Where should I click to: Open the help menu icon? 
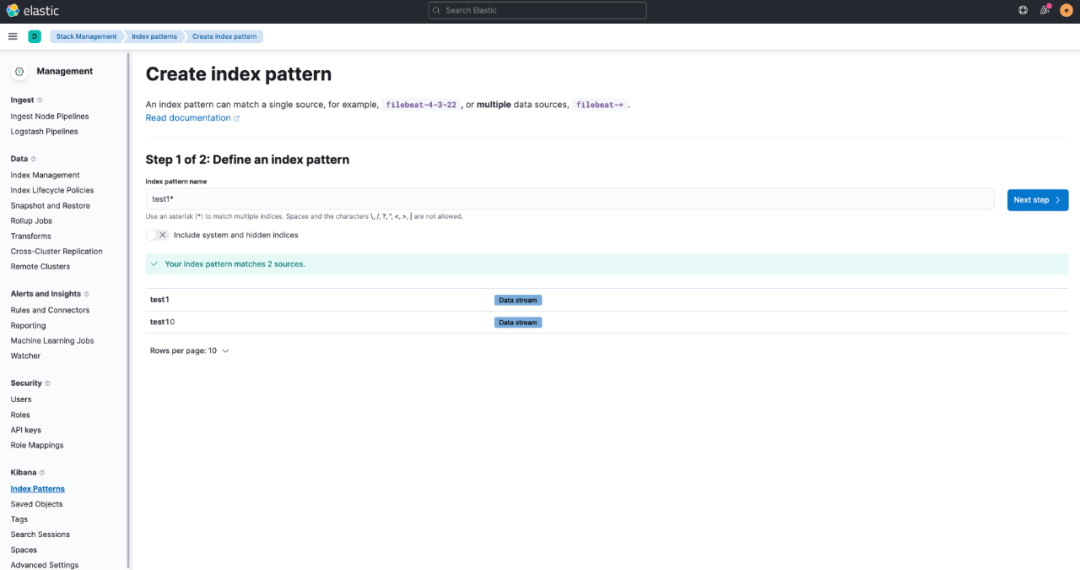1023,10
